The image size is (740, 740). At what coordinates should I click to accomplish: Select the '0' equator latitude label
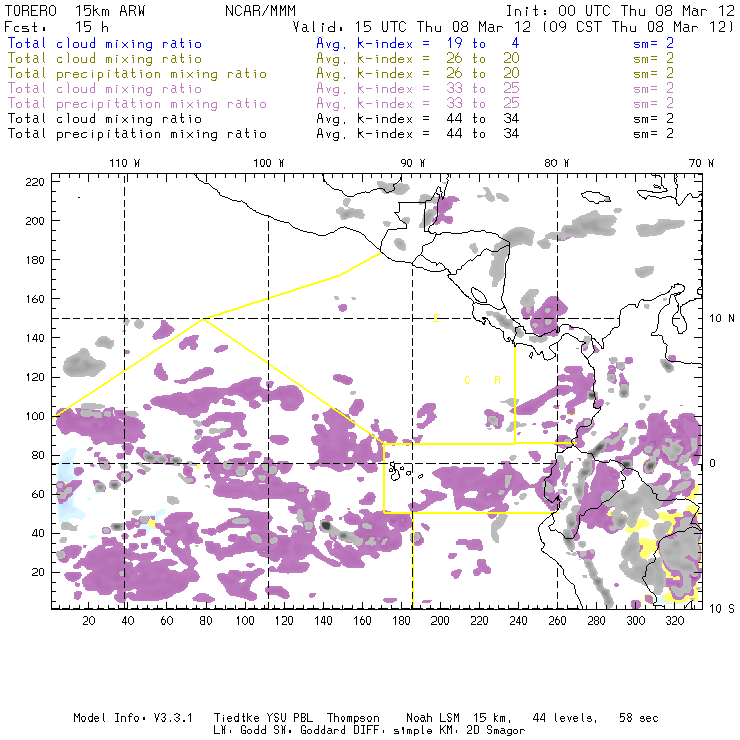pos(713,463)
